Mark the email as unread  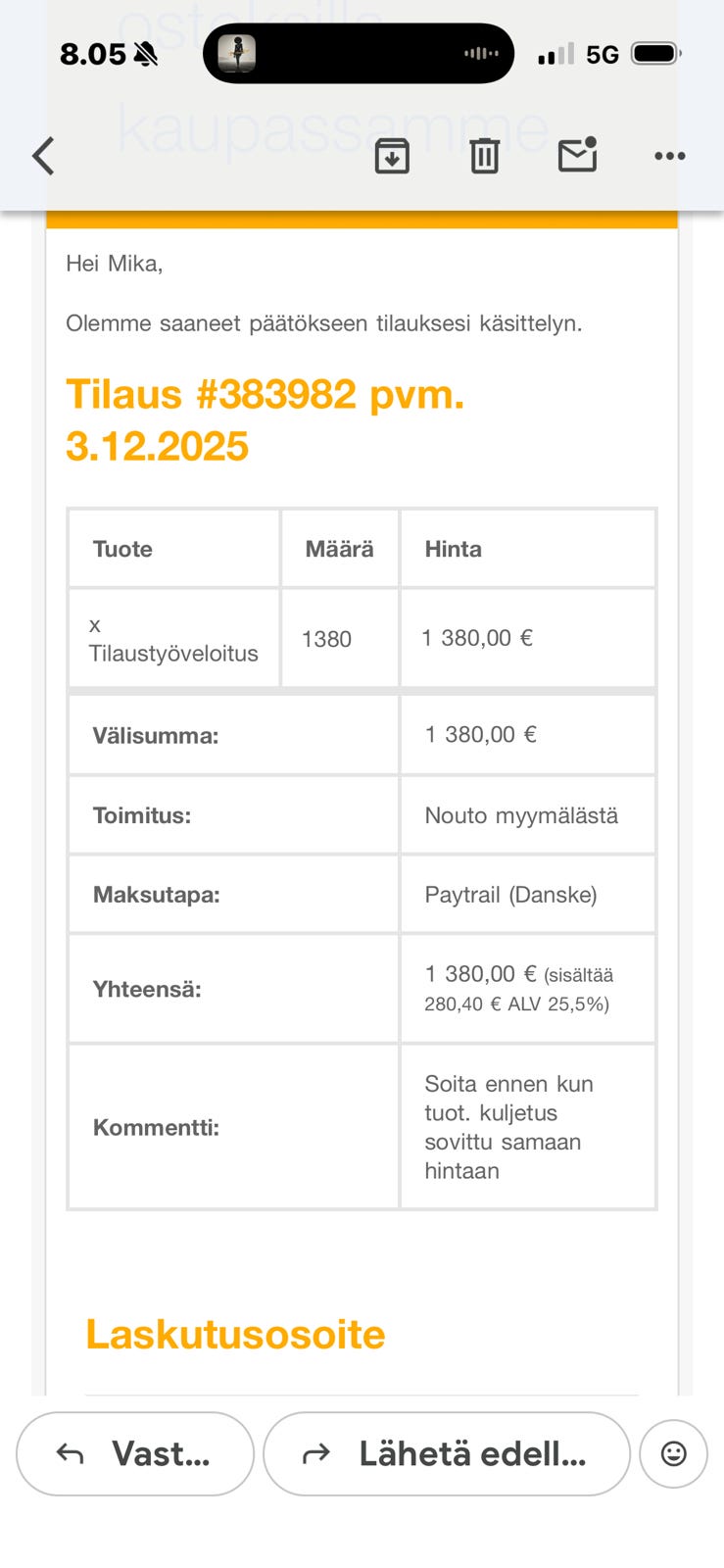click(577, 155)
